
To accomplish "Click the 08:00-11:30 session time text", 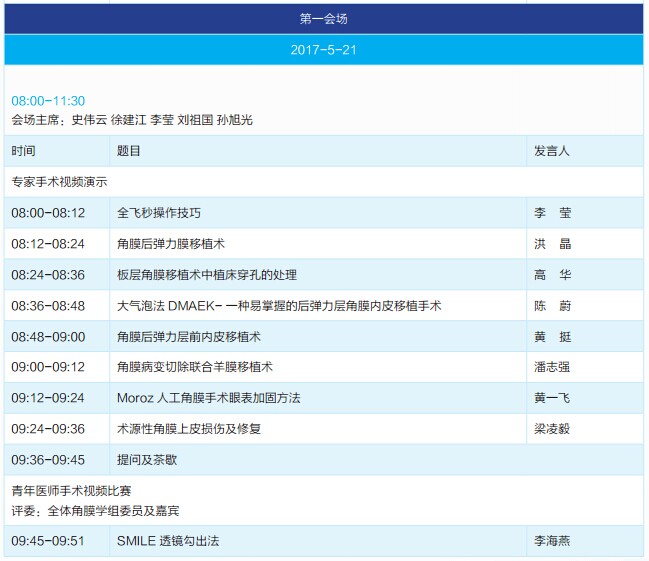I will pos(48,101).
